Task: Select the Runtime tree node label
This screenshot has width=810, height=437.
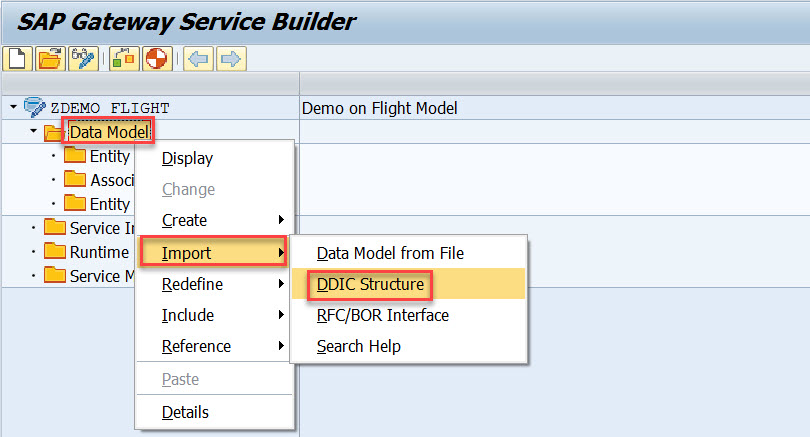Action: point(99,252)
